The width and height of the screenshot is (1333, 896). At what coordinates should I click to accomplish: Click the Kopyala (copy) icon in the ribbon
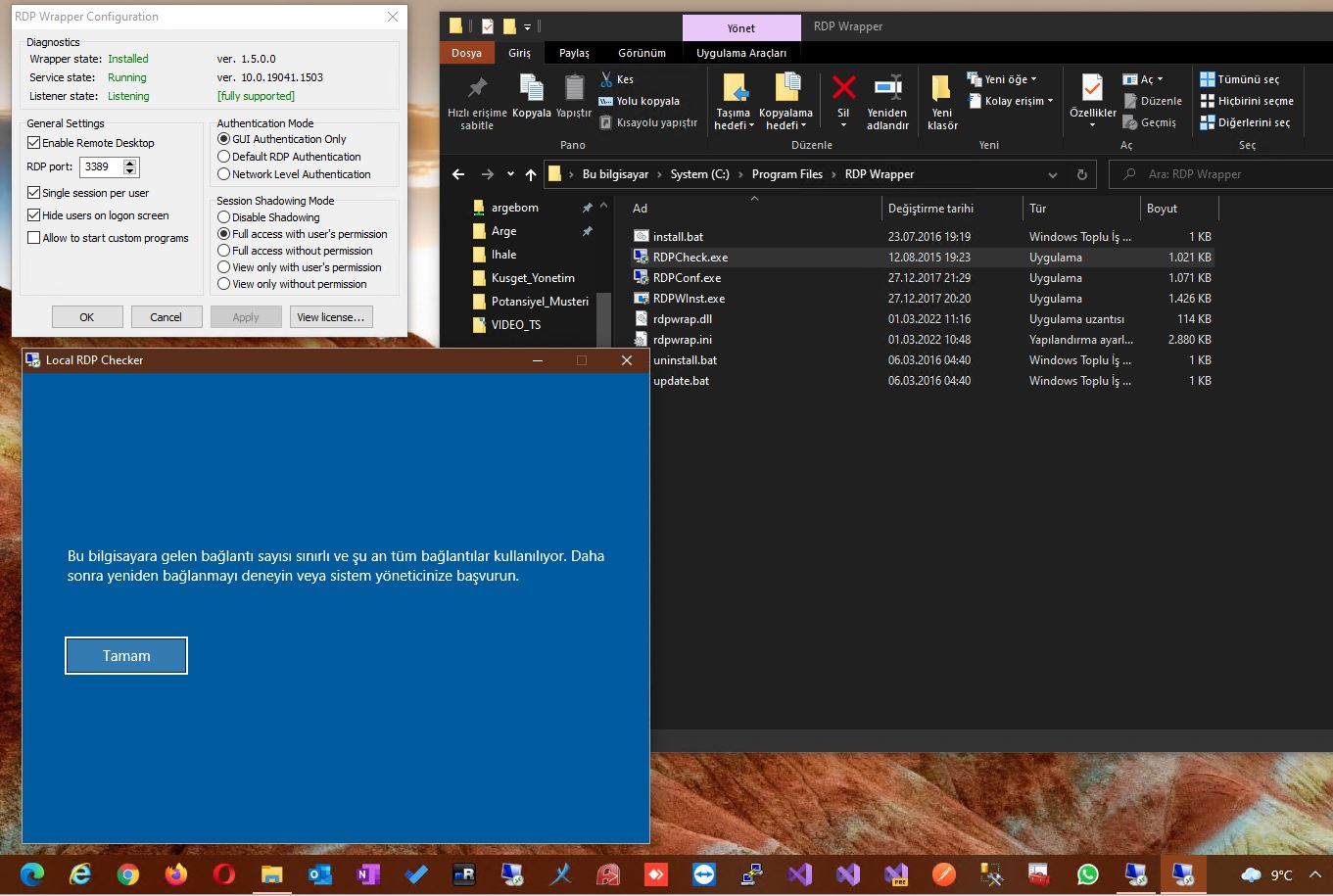[532, 88]
